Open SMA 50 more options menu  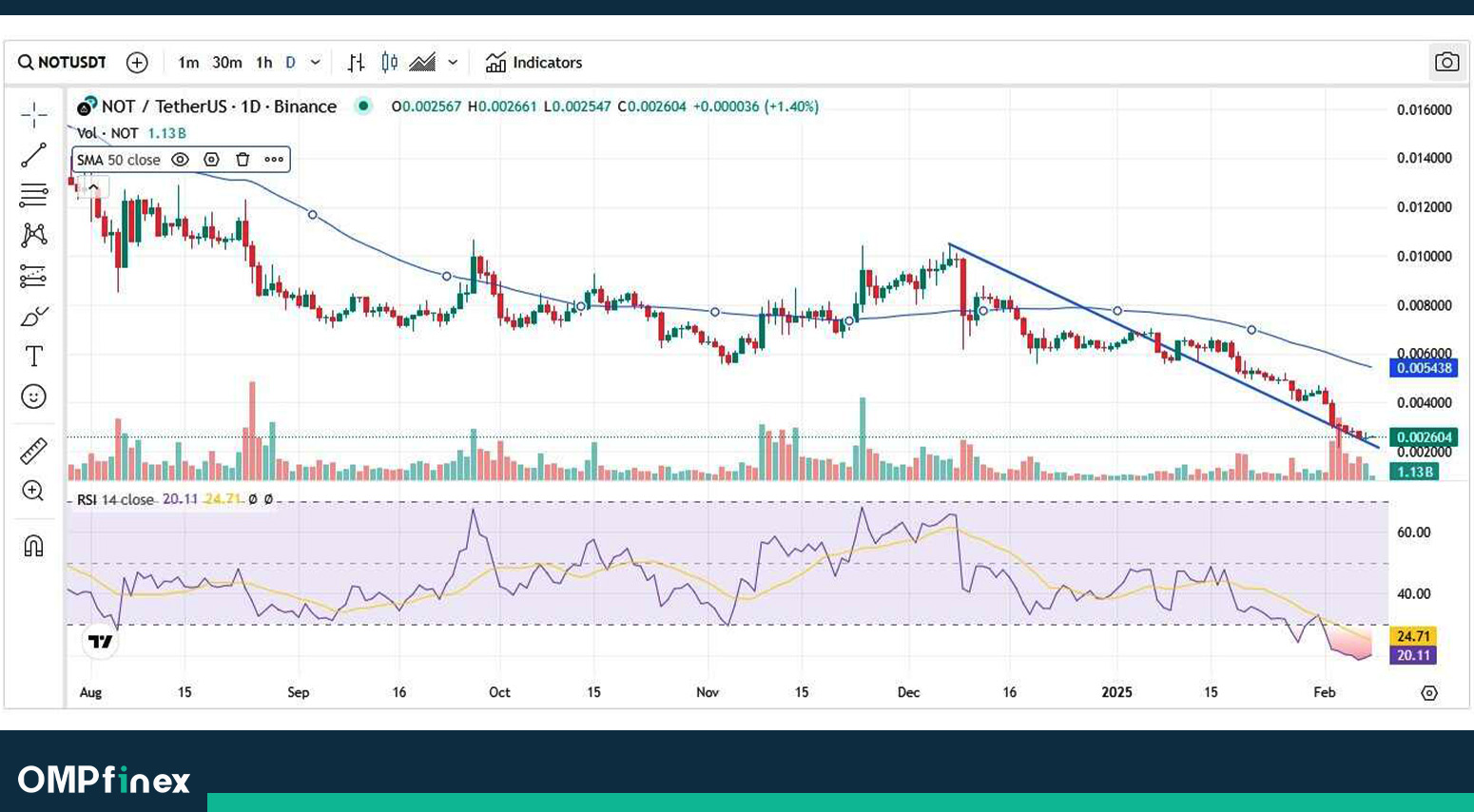tap(274, 160)
